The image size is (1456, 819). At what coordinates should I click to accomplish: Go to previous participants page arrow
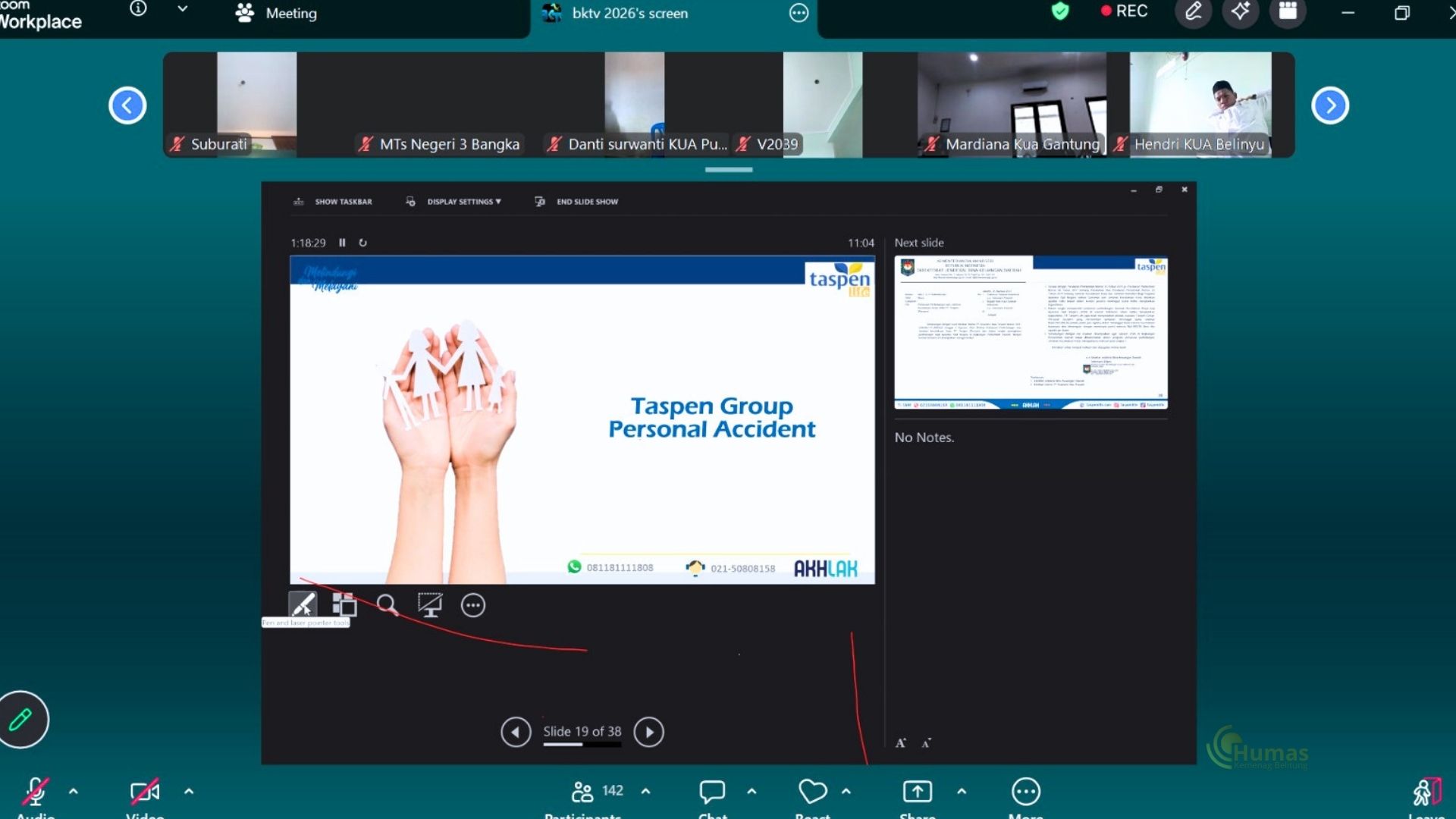point(127,105)
